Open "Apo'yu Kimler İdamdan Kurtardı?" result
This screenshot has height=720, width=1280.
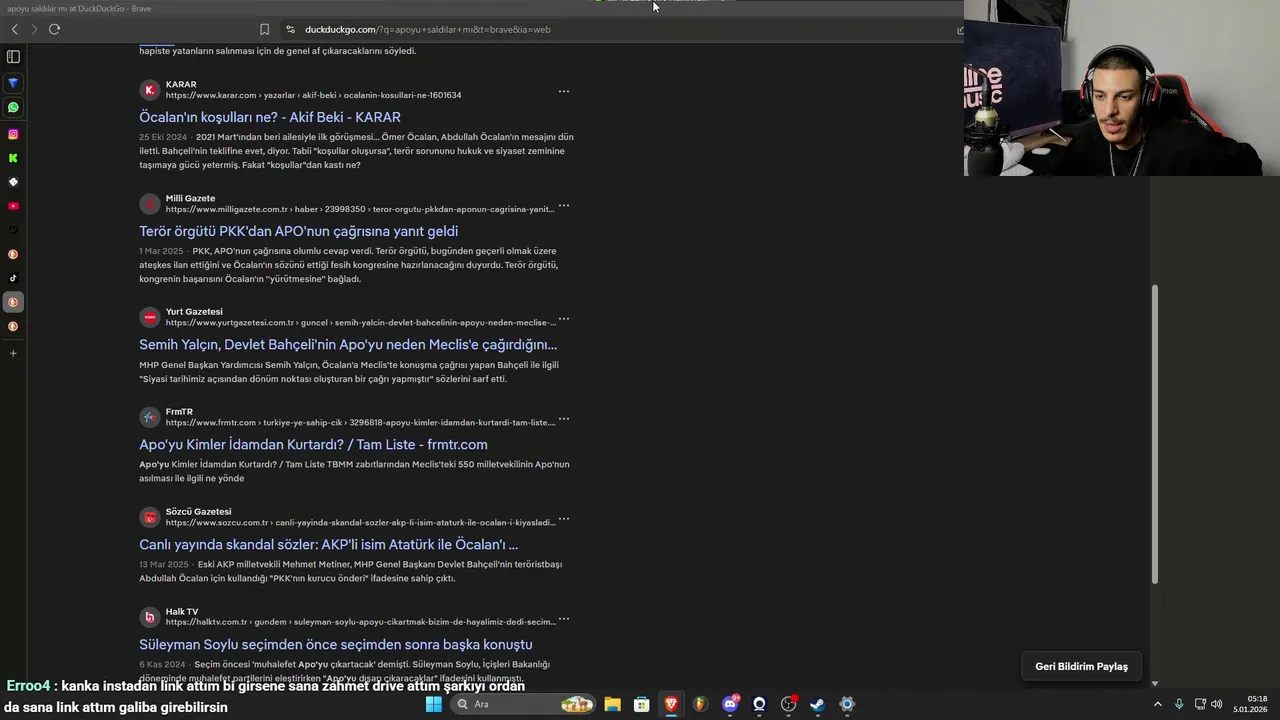coord(313,445)
